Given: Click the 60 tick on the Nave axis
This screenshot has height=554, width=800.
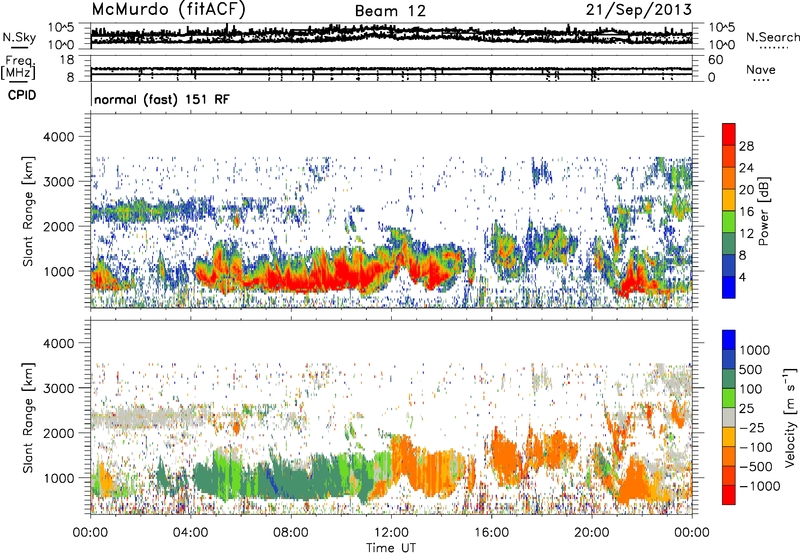Looking at the screenshot, I should (715, 60).
